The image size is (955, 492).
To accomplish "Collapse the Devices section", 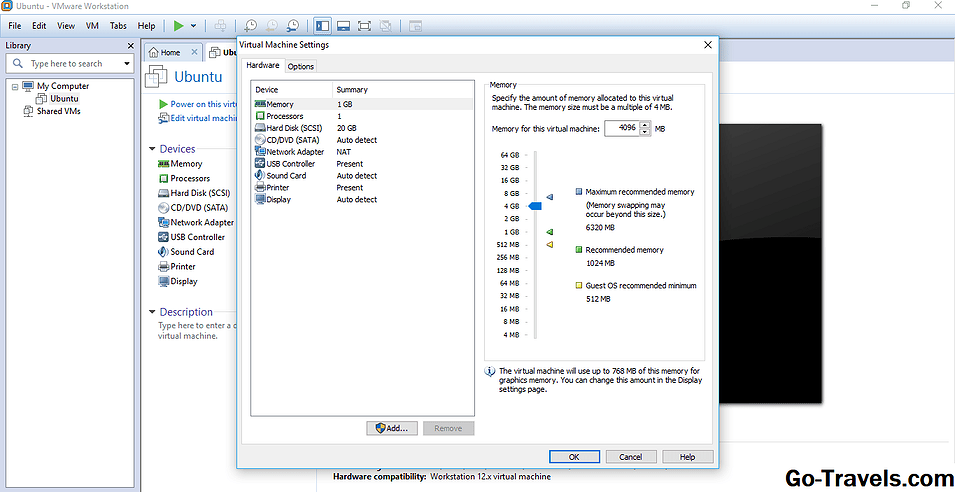I will tap(151, 149).
